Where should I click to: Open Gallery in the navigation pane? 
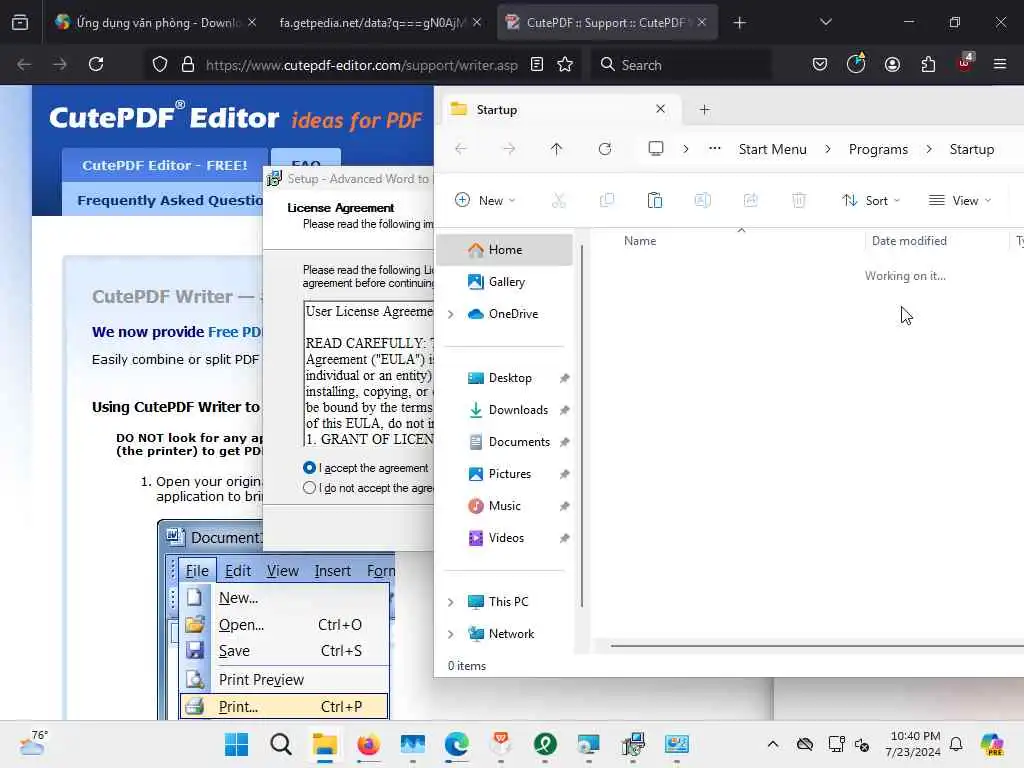[x=505, y=281]
